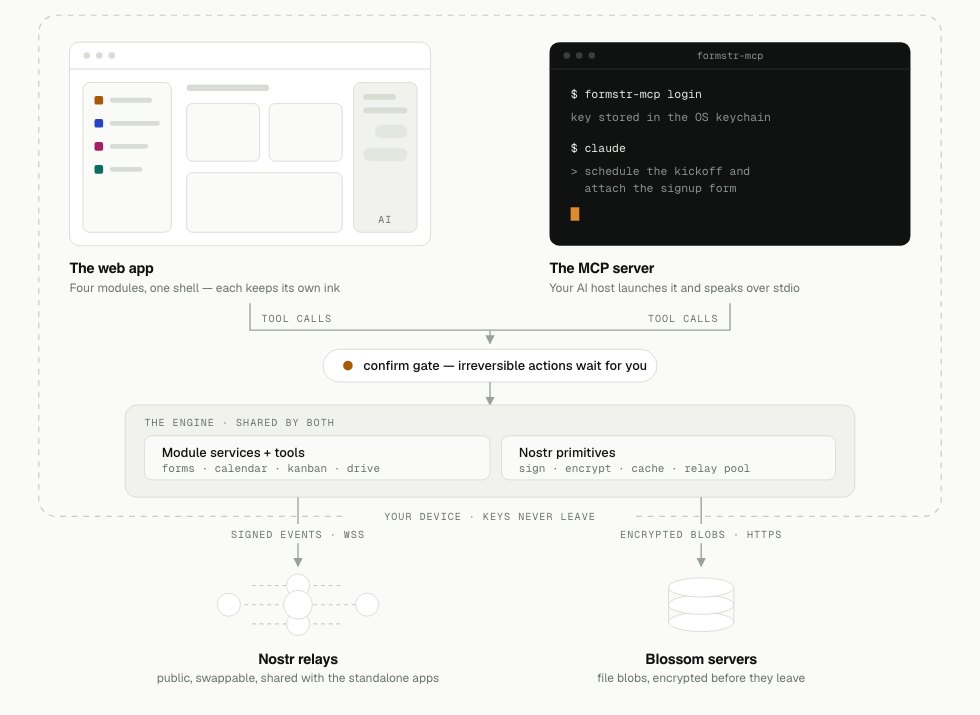Viewport: 980px width, 715px height.
Task: Click 'sign · encrypt · cache · relay pool' text
Action: click(634, 469)
